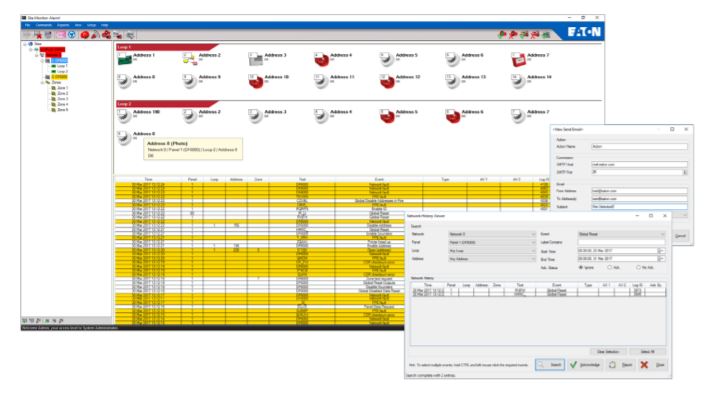This screenshot has width=713, height=397.
Task: Open the View menu
Action: coord(78,25)
